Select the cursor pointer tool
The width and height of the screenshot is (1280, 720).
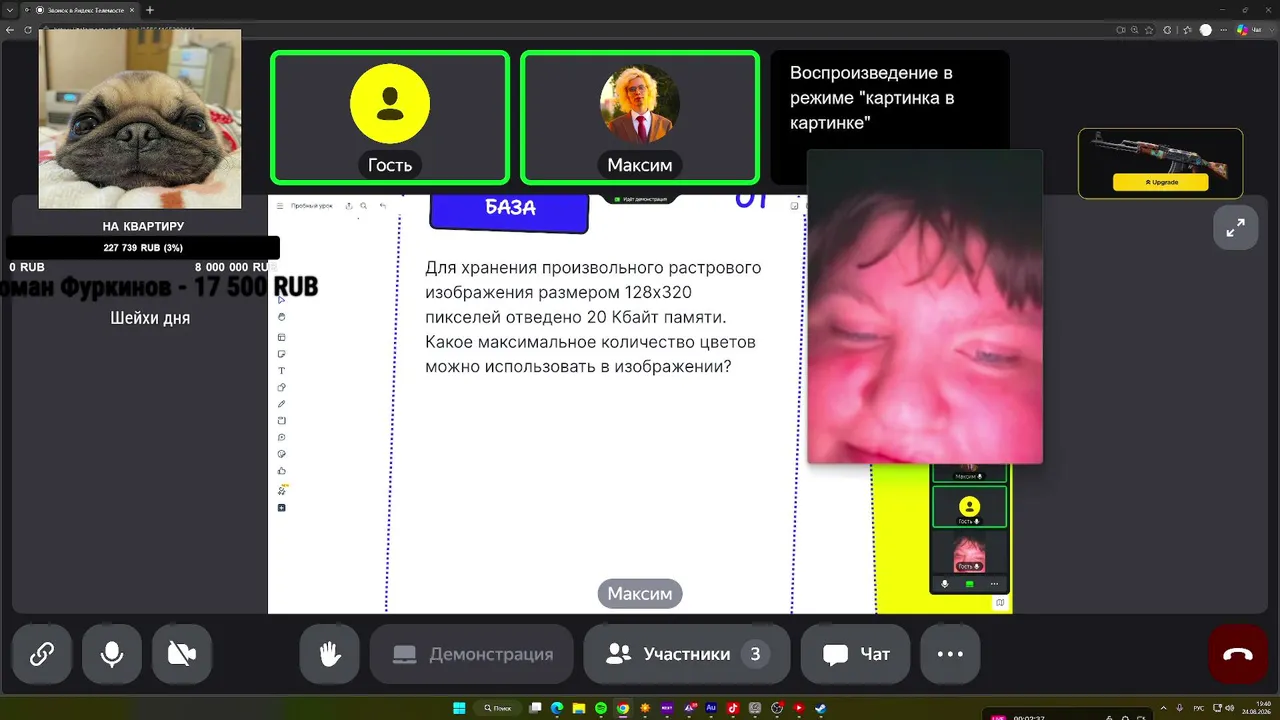pyautogui.click(x=282, y=300)
